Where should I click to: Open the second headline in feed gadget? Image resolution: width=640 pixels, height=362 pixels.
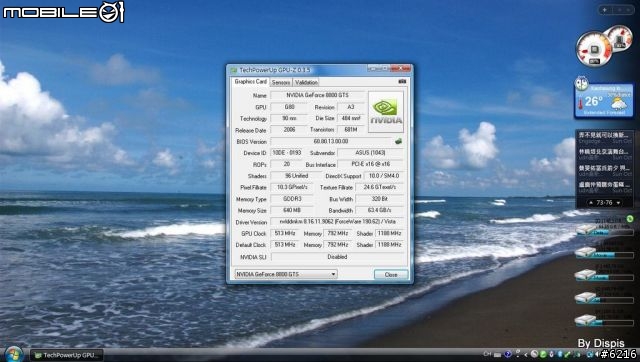pyautogui.click(x=604, y=154)
